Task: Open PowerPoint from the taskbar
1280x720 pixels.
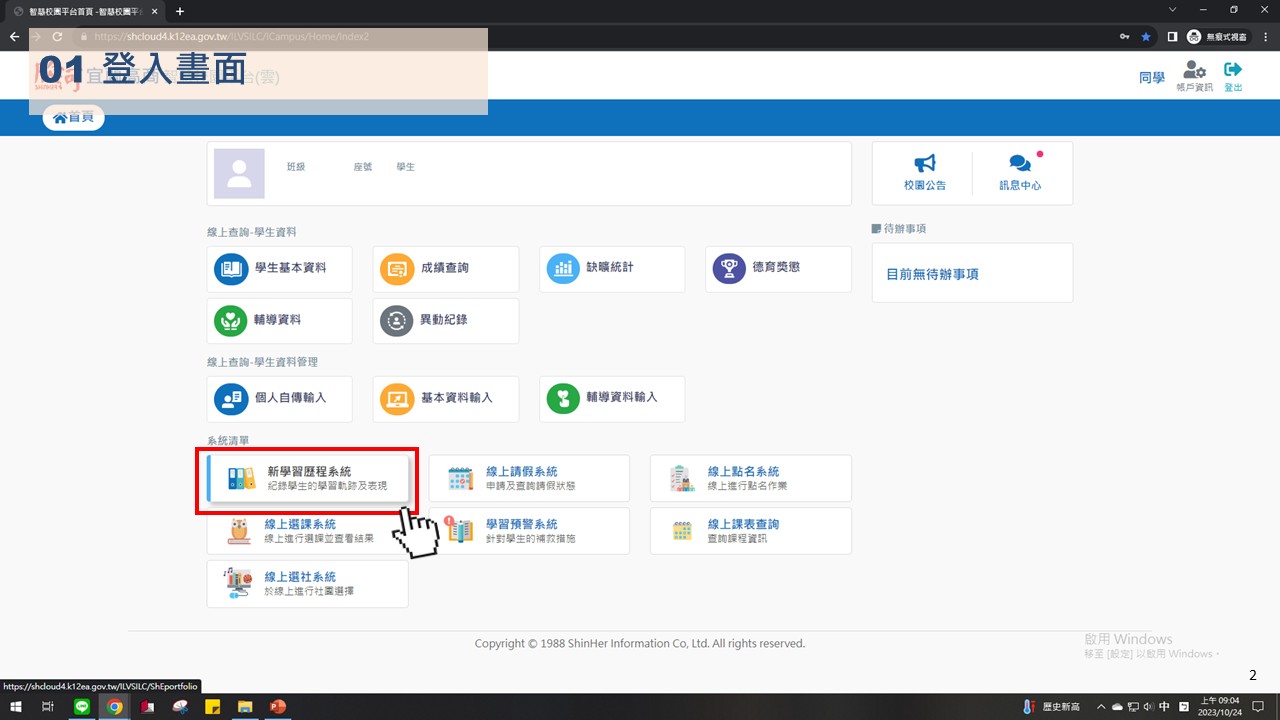Action: pos(277,707)
